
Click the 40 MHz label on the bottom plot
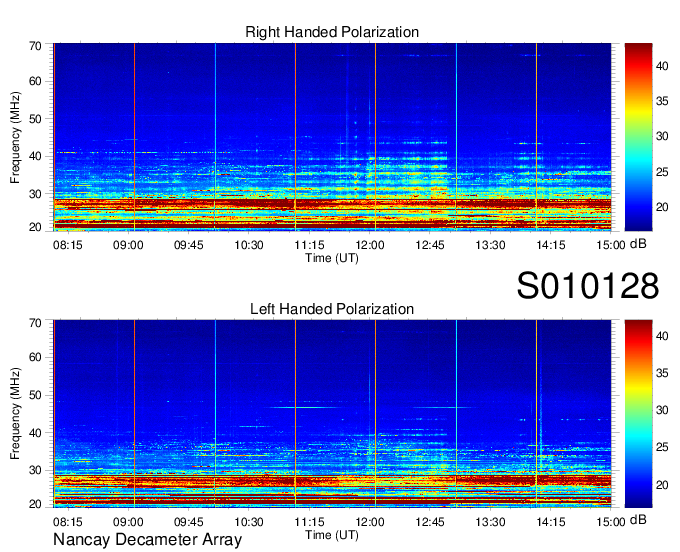point(35,433)
